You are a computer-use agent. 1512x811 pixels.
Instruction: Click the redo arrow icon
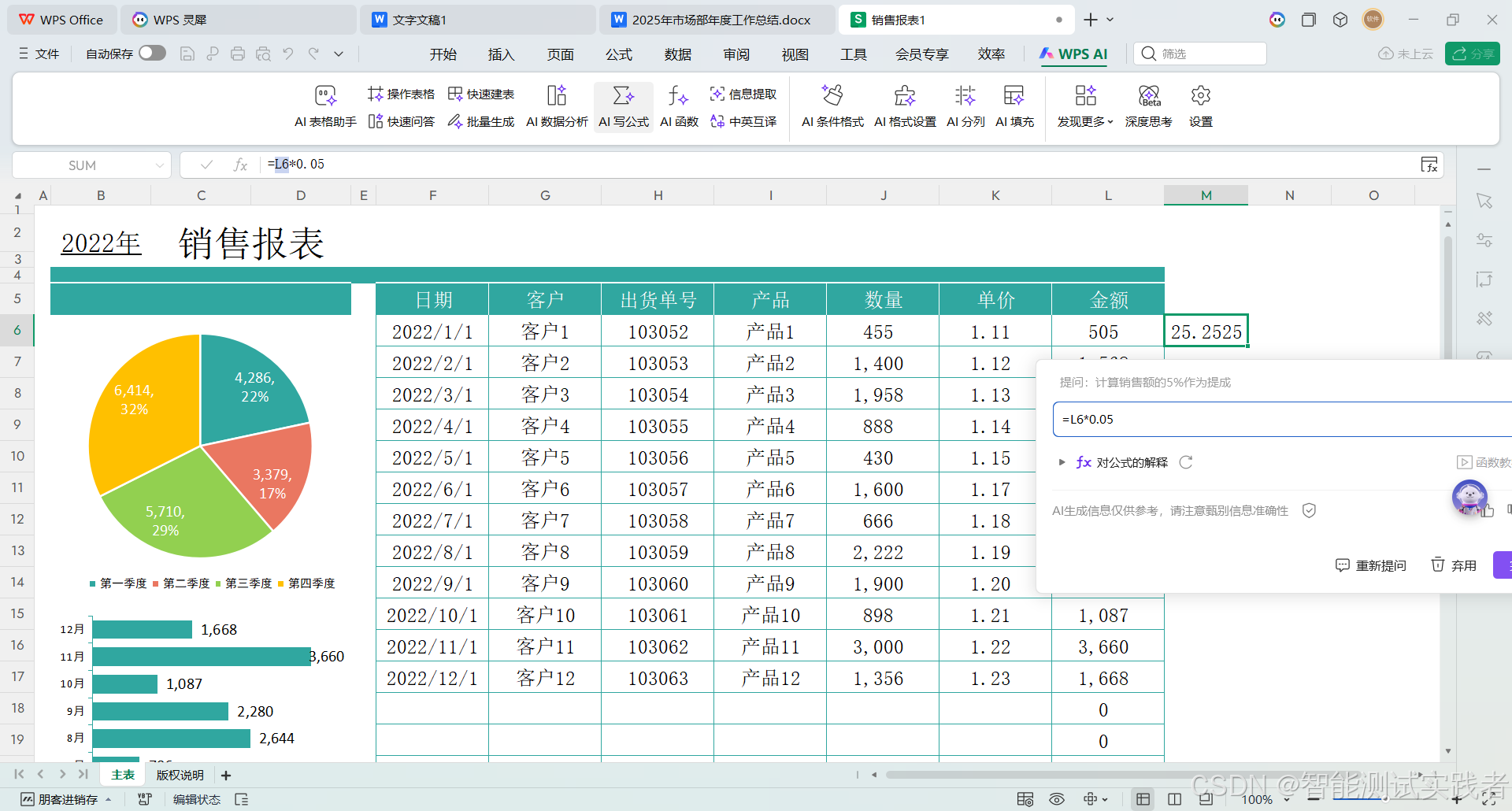point(313,54)
